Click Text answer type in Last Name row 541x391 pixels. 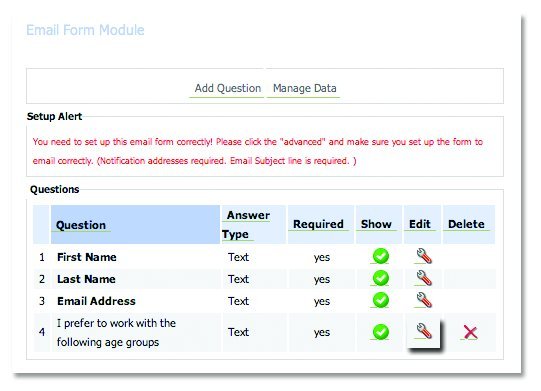238,279
